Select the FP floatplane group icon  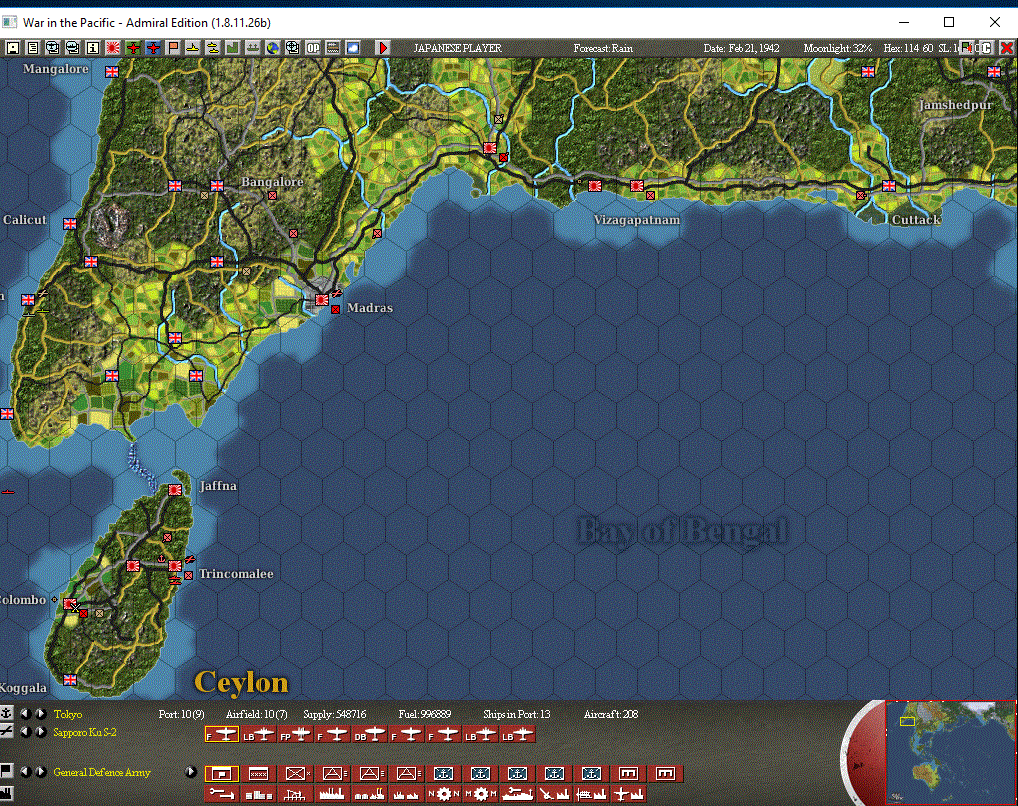295,735
